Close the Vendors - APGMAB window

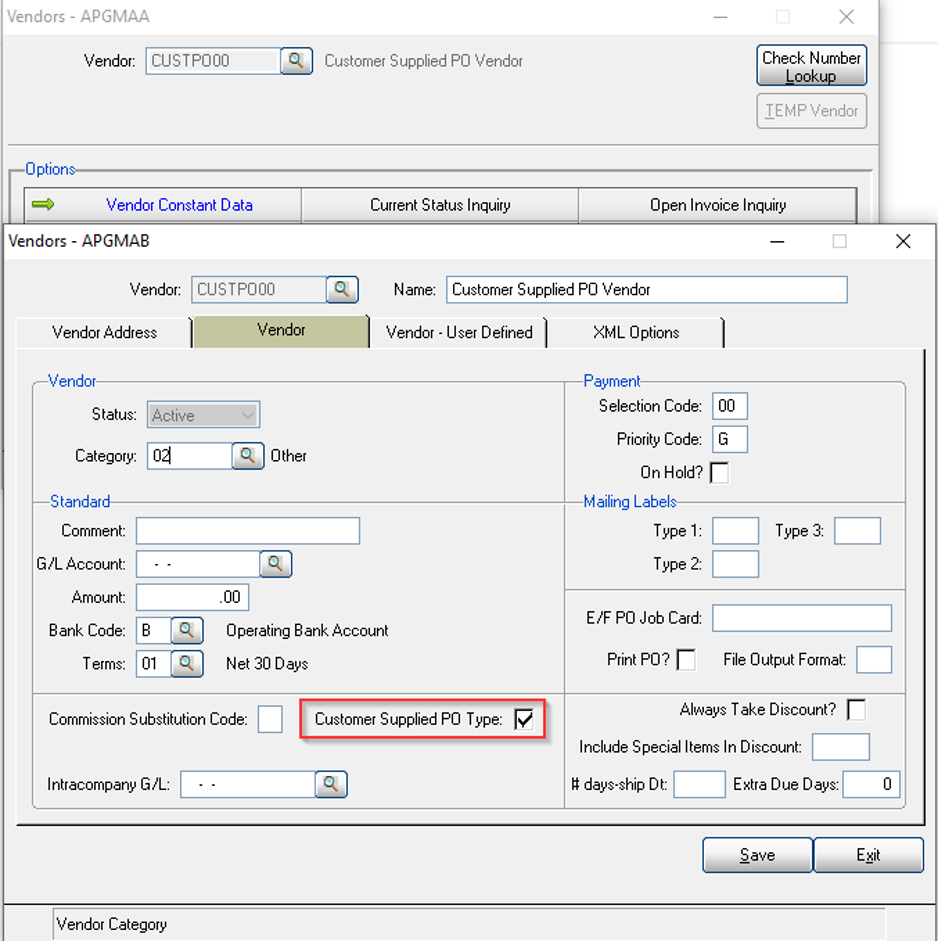pyautogui.click(x=903, y=241)
